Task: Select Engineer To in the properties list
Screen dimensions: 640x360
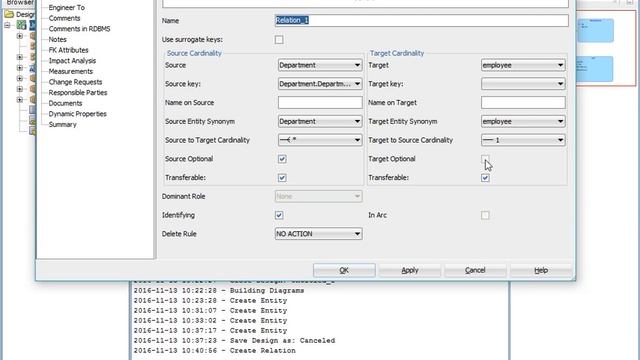Action: click(x=67, y=8)
